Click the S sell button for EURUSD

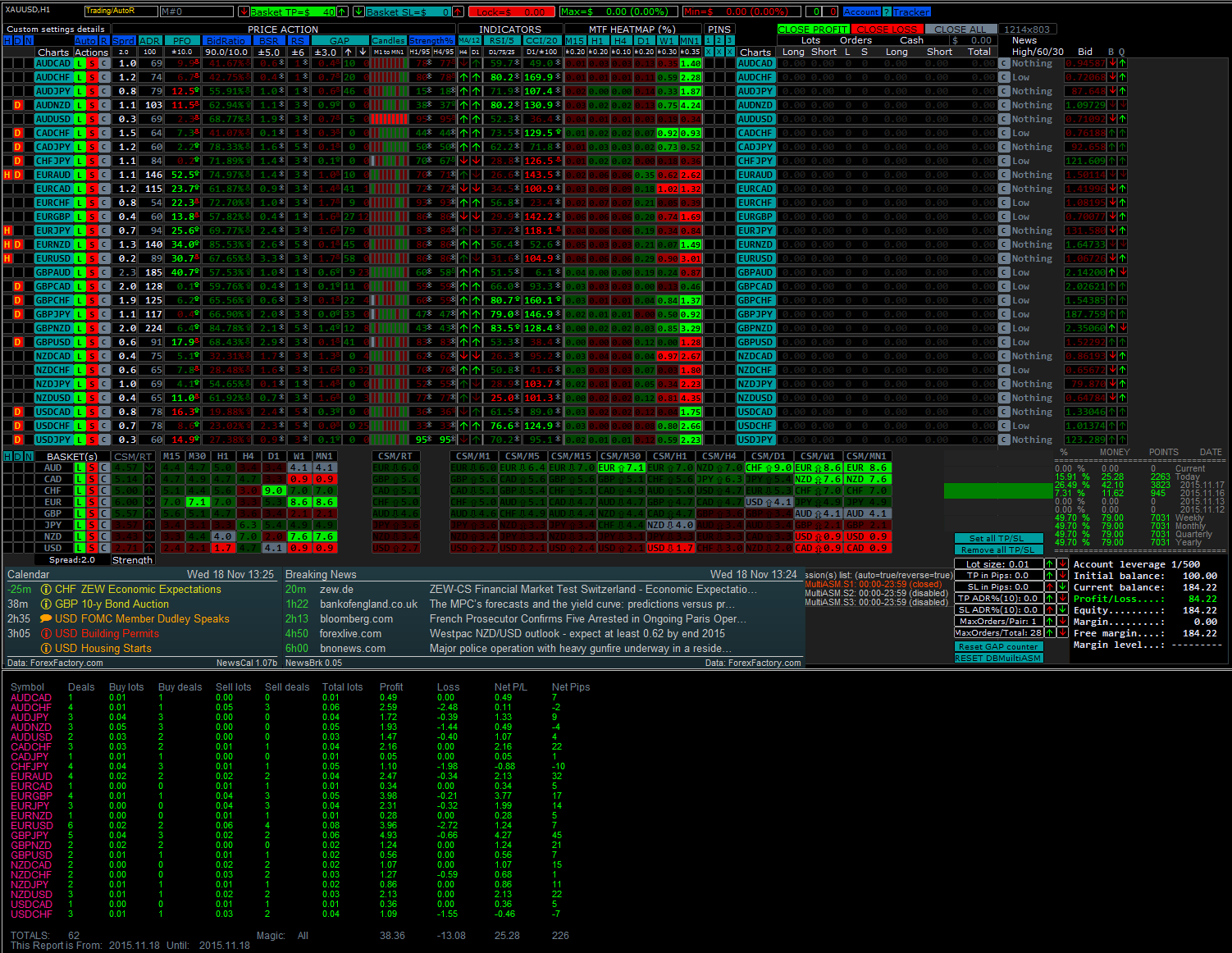[93, 258]
